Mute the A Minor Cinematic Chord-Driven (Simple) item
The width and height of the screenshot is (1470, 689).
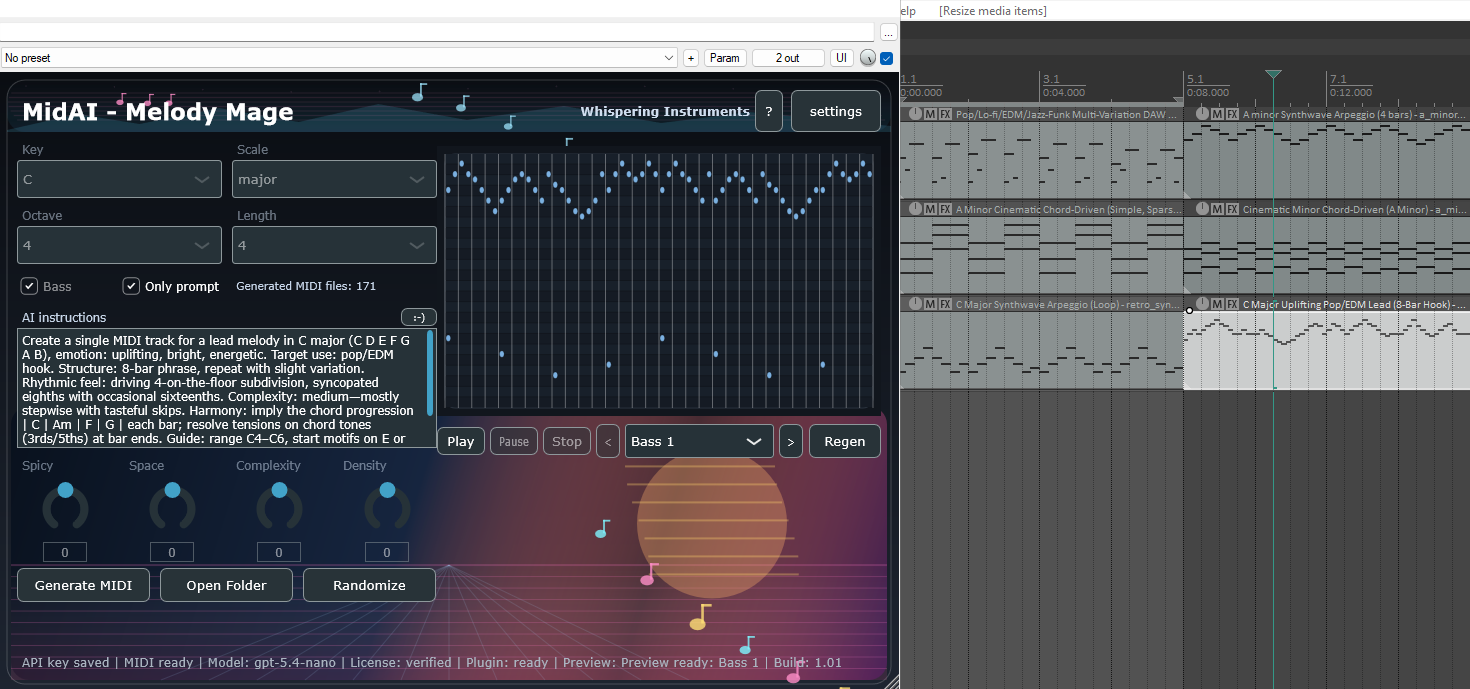coord(930,209)
